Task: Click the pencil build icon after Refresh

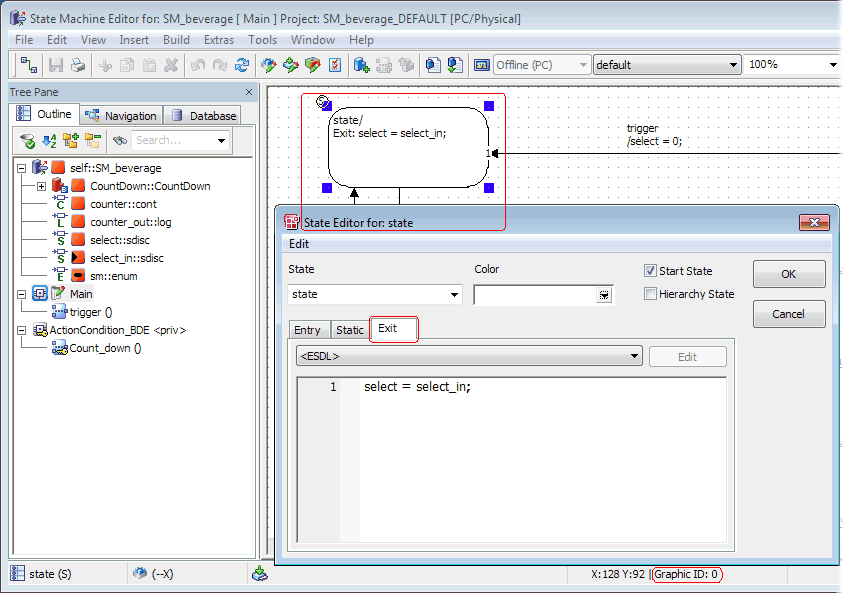Action: 268,65
